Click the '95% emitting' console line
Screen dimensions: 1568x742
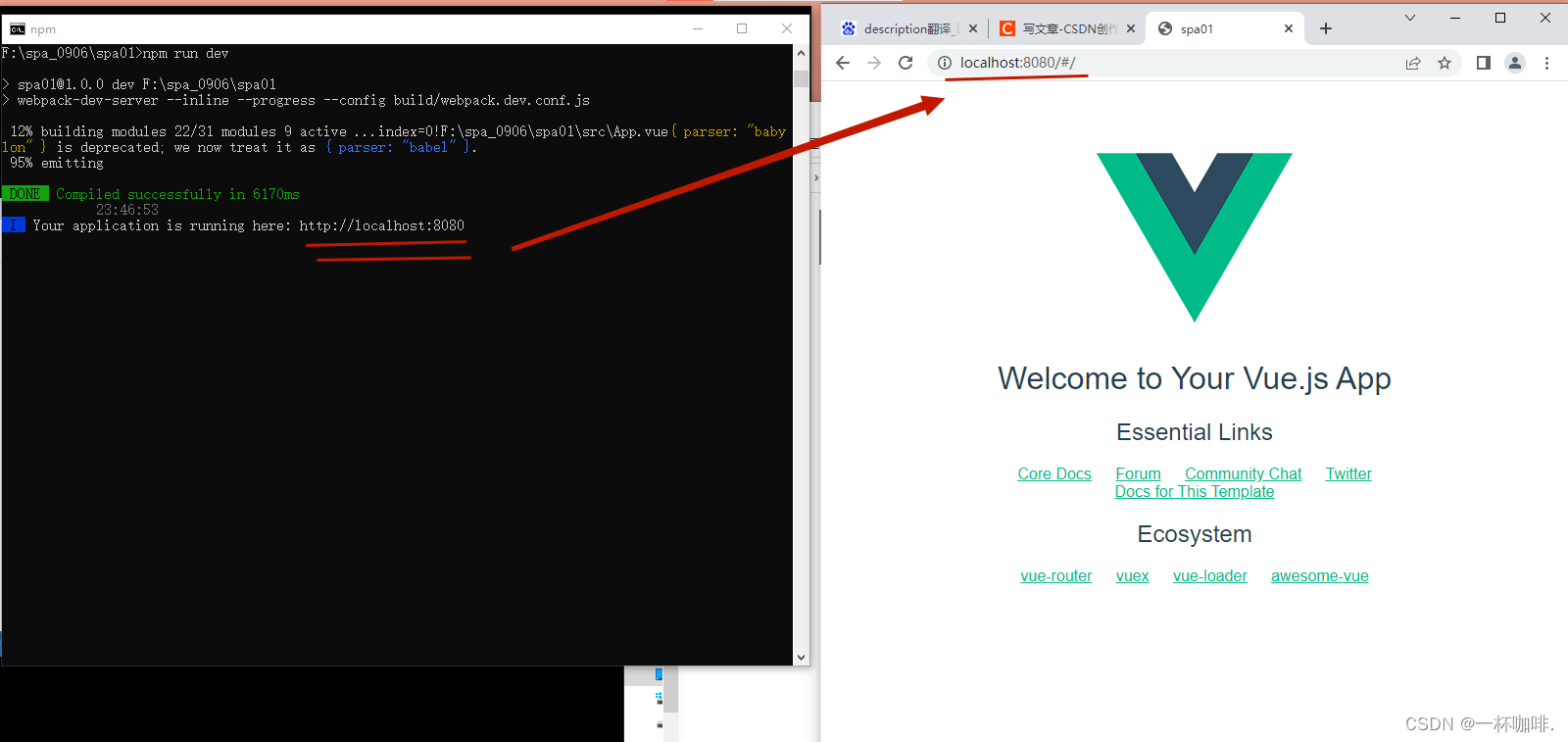pyautogui.click(x=57, y=163)
